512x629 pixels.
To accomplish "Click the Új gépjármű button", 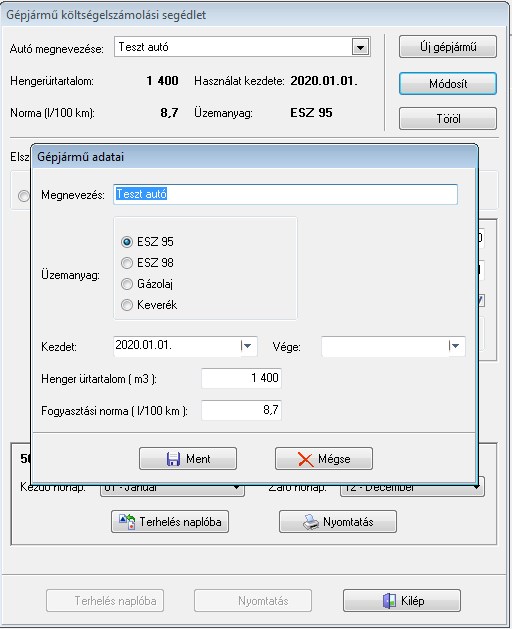I will pos(448,47).
